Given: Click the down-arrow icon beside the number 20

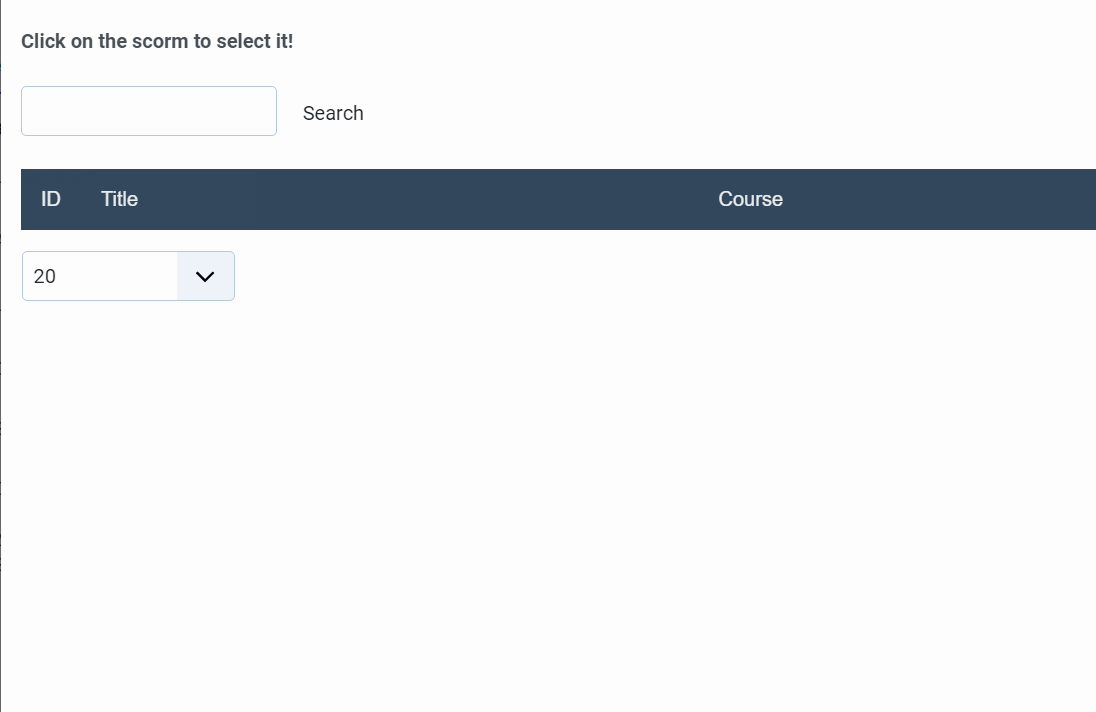Looking at the screenshot, I should 205,276.
